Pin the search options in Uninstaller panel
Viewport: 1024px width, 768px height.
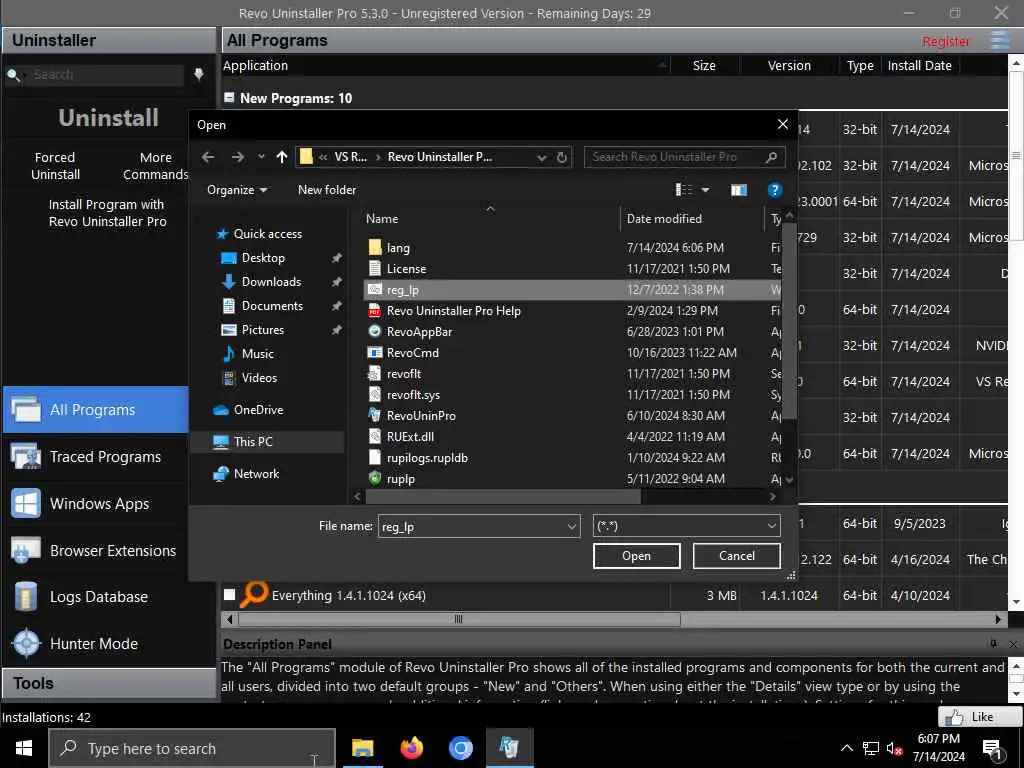[x=199, y=74]
